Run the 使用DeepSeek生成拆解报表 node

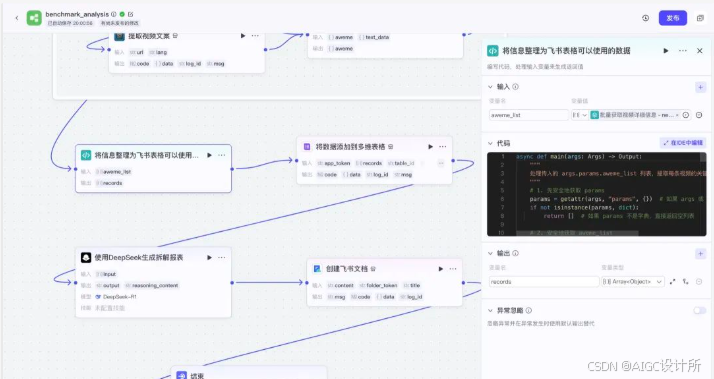[209, 257]
